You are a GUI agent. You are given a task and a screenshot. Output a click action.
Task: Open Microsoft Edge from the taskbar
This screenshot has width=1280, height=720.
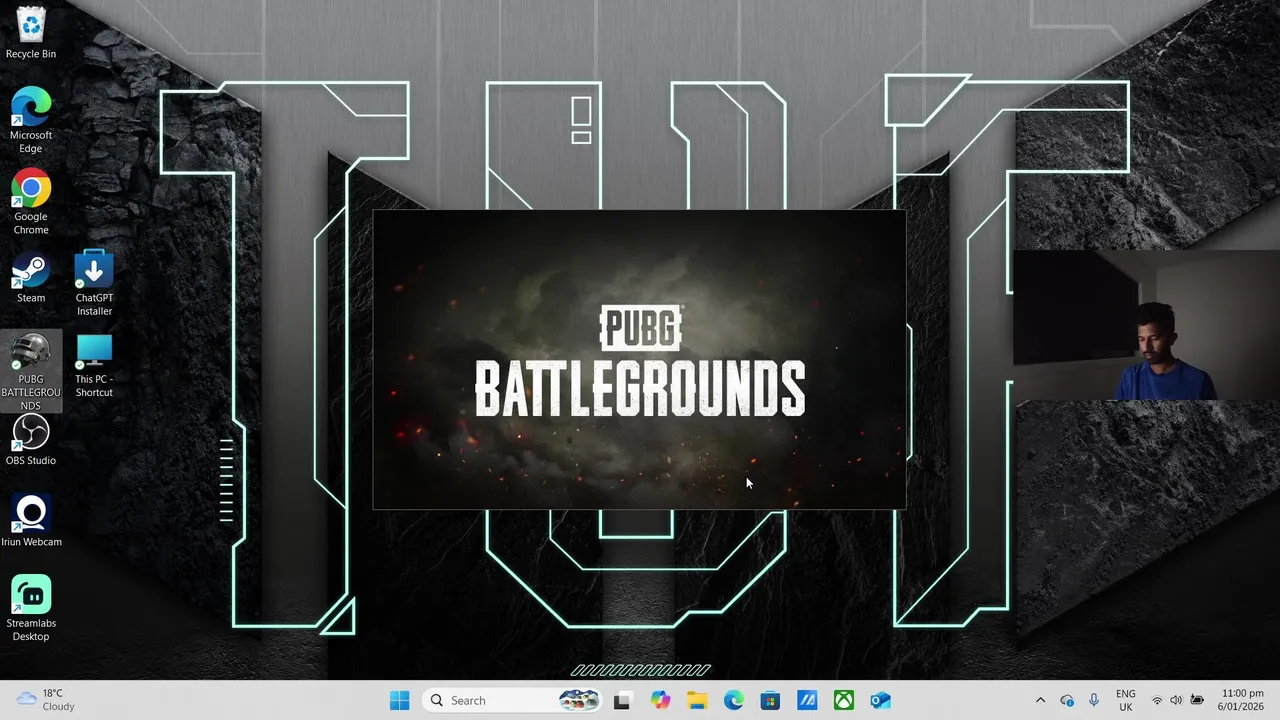click(734, 700)
